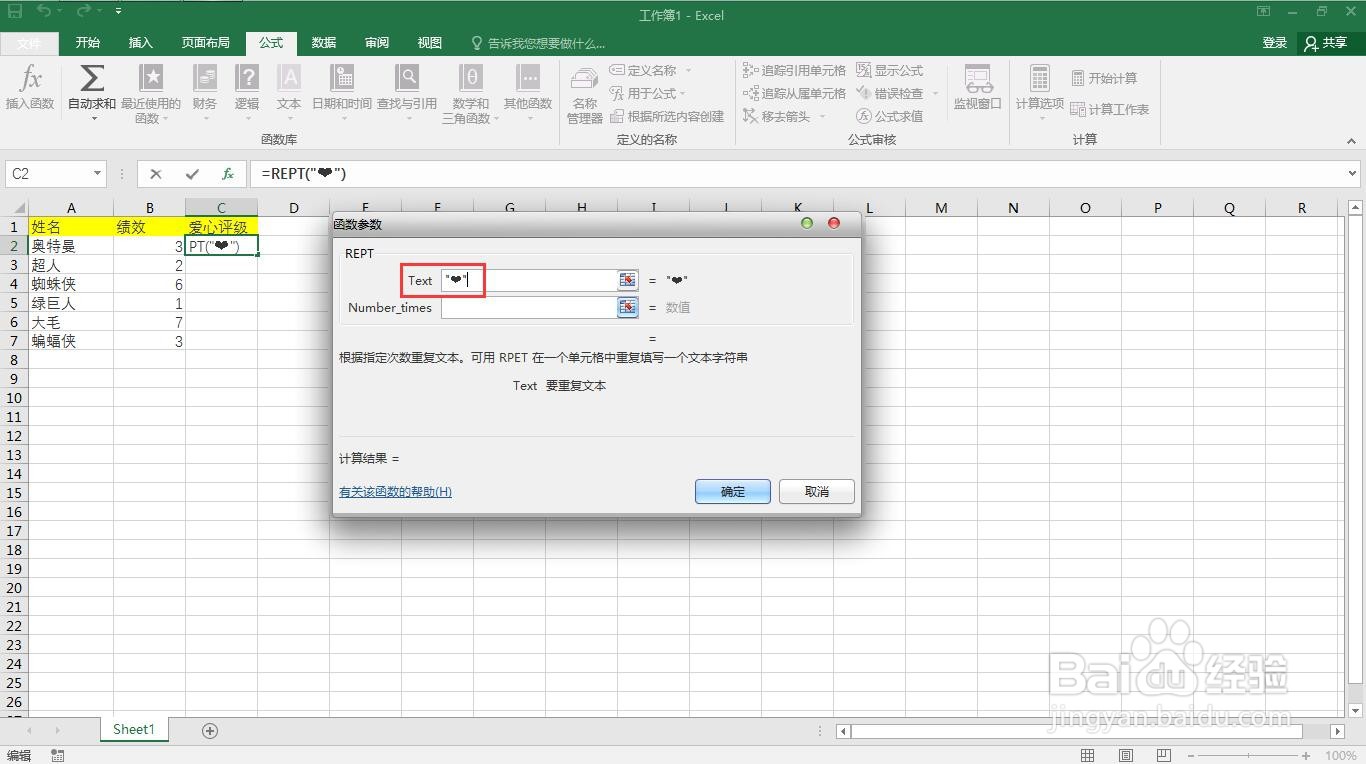Select cell B6 with value 7
1366x764 pixels.
(150, 322)
